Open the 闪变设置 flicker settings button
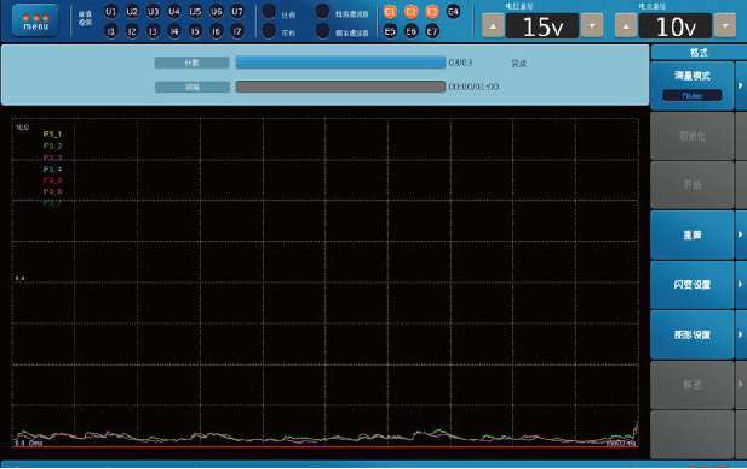Viewport: 747px width, 469px height. [x=692, y=285]
